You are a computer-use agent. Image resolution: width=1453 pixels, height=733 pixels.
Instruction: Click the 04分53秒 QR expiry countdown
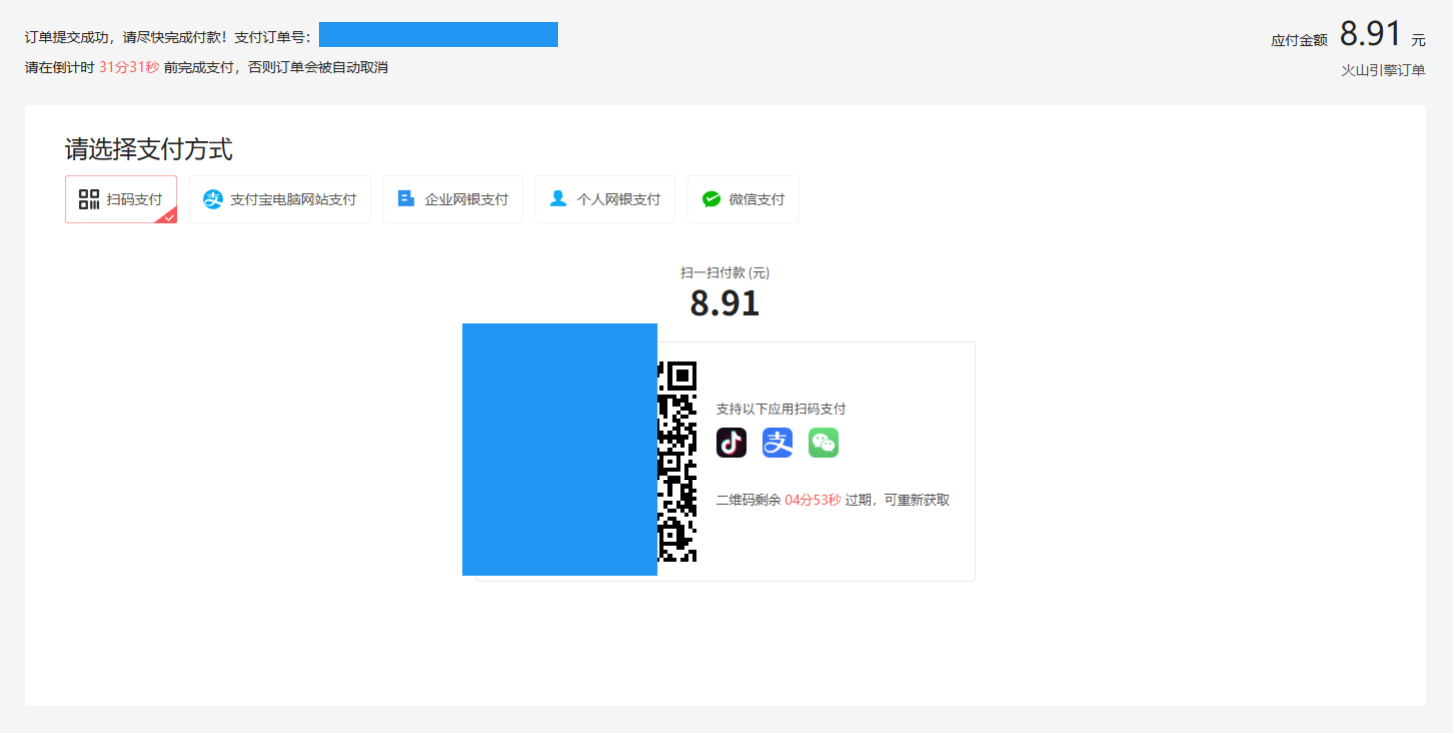coord(812,500)
